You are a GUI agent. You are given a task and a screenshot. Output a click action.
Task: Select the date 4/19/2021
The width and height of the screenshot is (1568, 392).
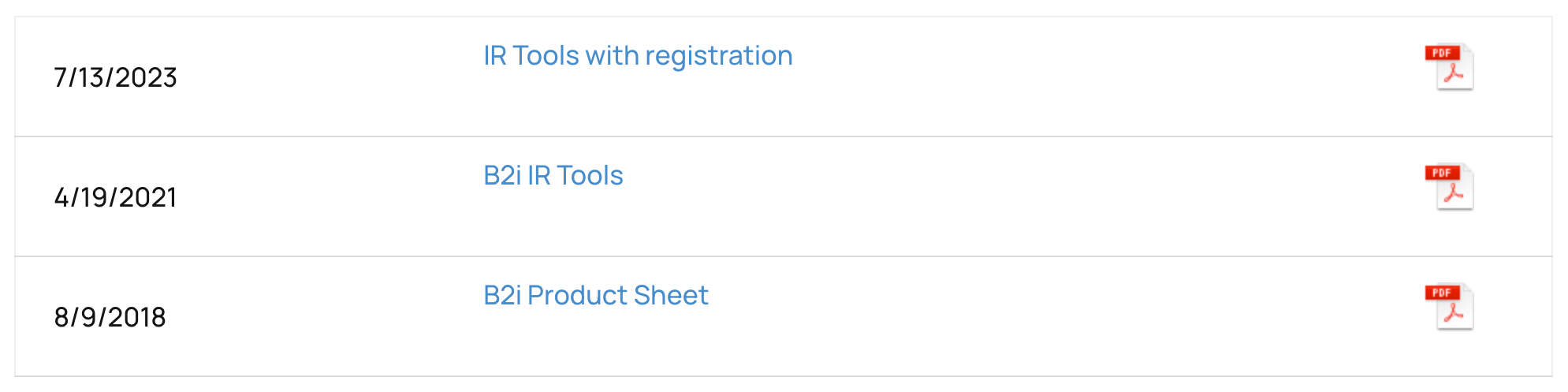(115, 197)
